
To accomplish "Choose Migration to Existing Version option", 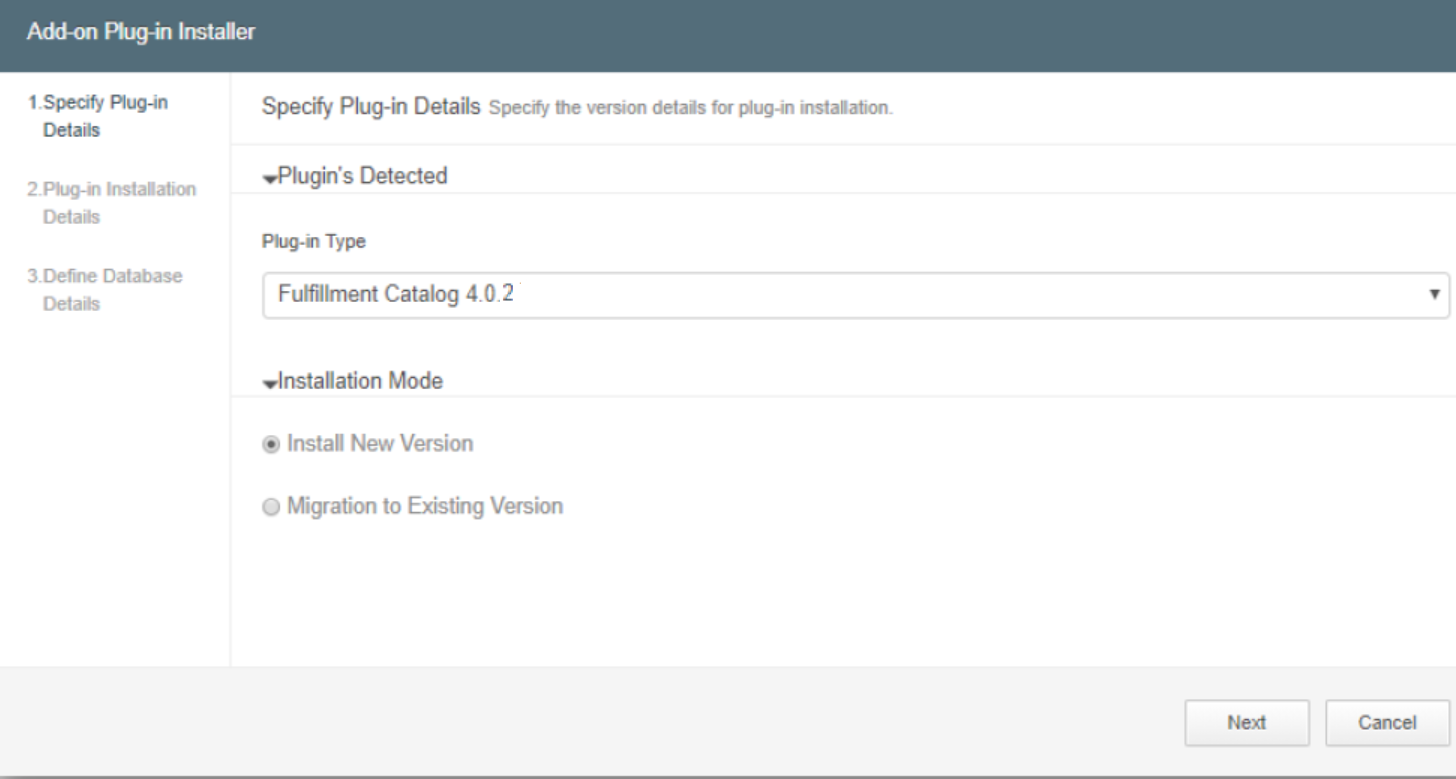I will [x=272, y=506].
